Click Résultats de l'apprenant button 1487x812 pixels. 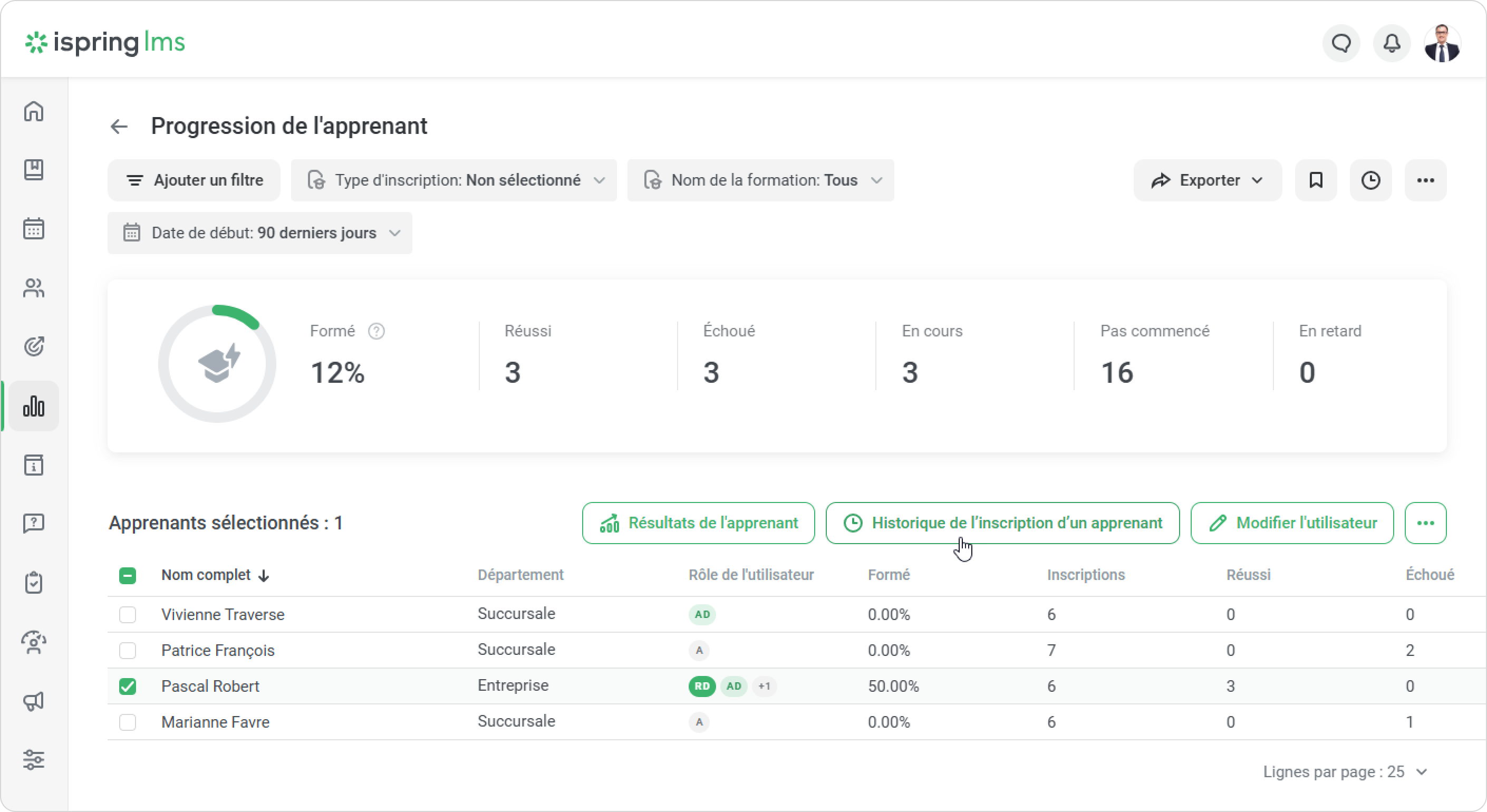pos(699,523)
